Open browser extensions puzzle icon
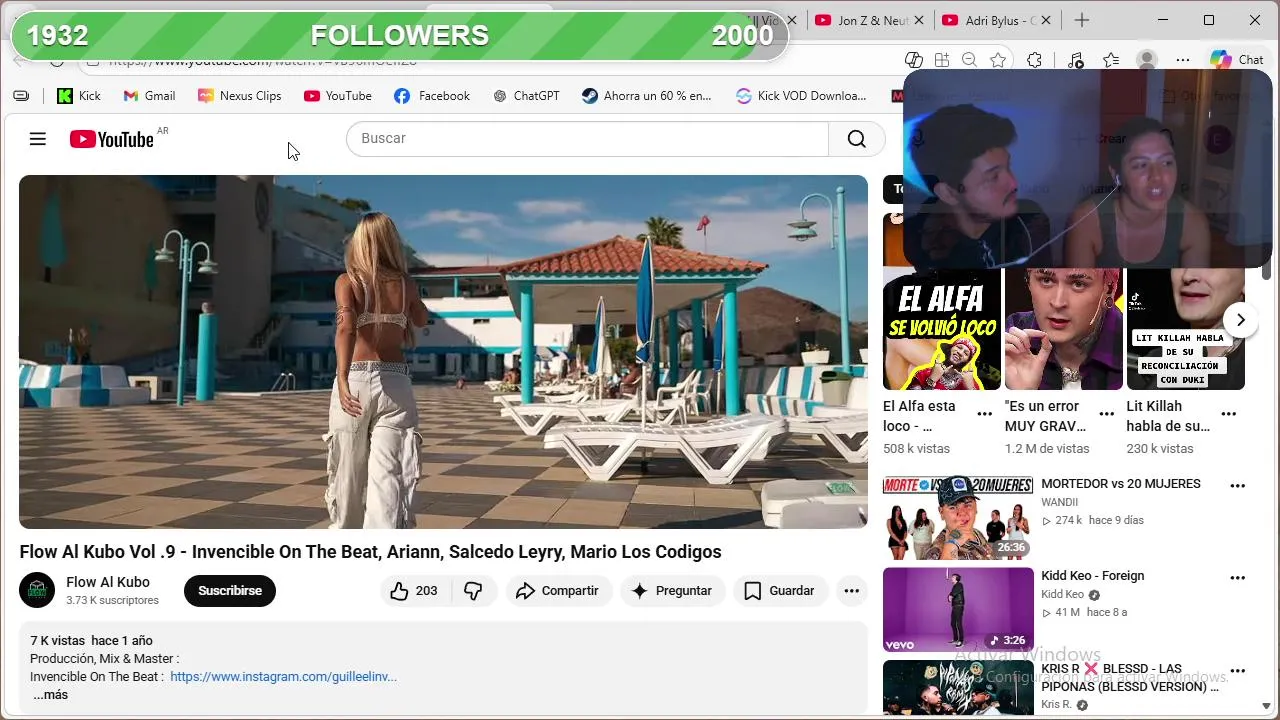Viewport: 1280px width, 720px height. 1035,60
